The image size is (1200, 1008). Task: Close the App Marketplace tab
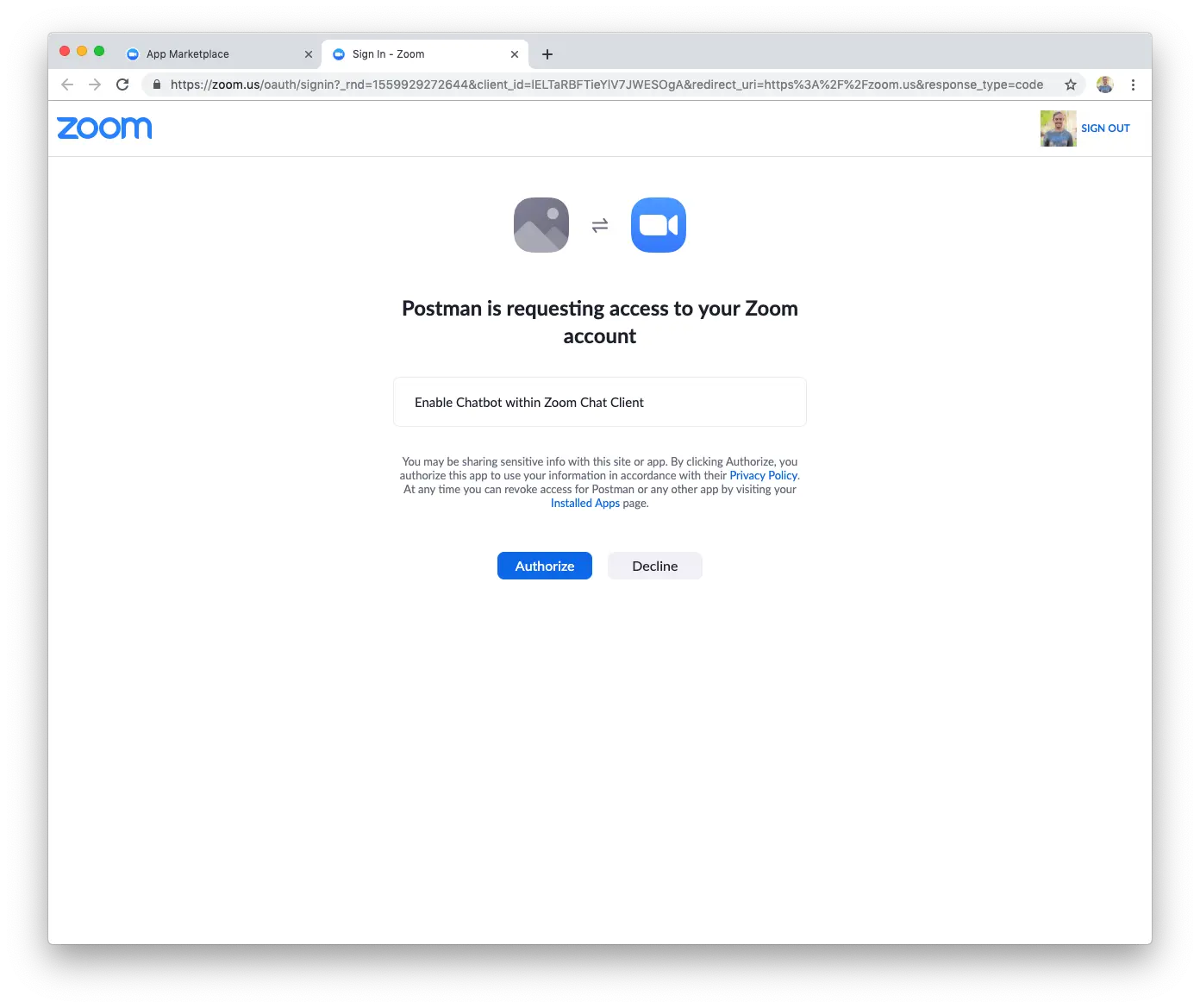click(x=309, y=54)
